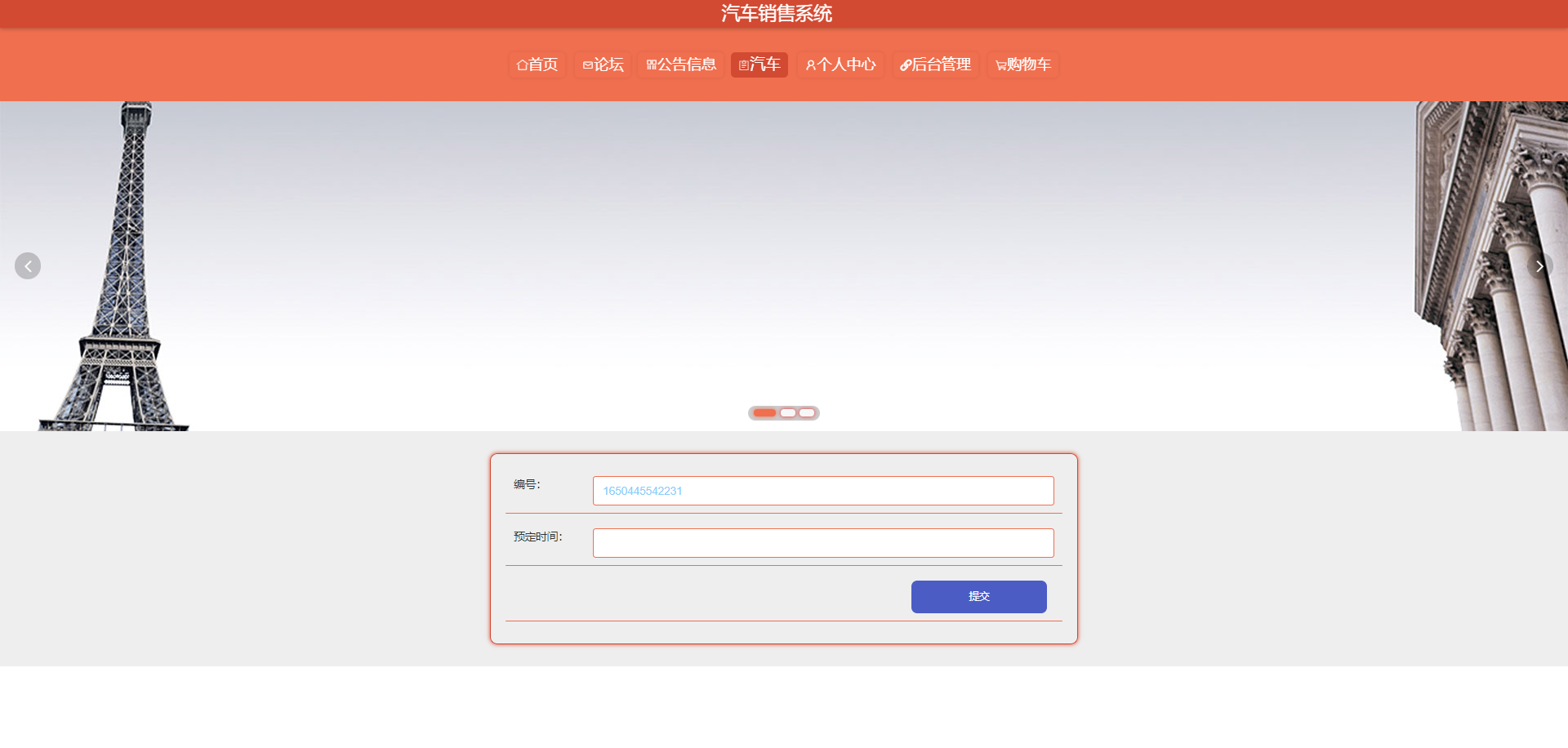Open the 公告信息 announcements page

(x=681, y=65)
